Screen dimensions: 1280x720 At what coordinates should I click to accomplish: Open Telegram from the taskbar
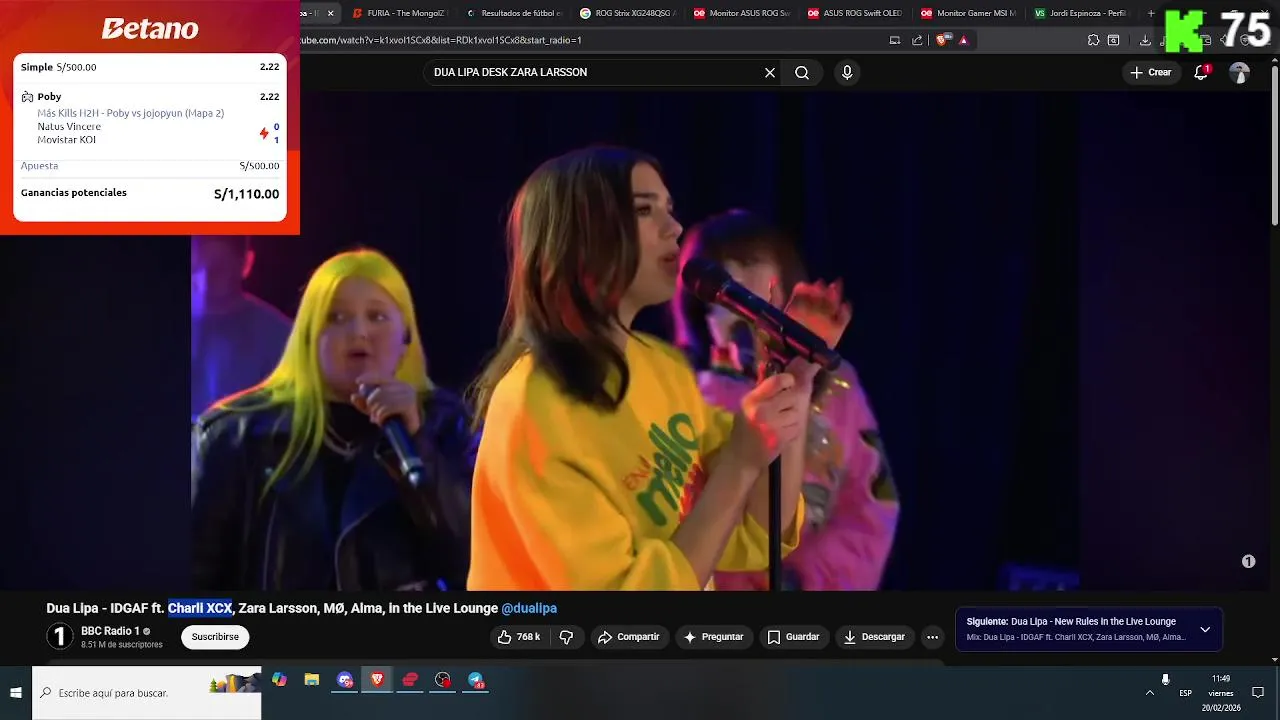pyautogui.click(x=476, y=680)
